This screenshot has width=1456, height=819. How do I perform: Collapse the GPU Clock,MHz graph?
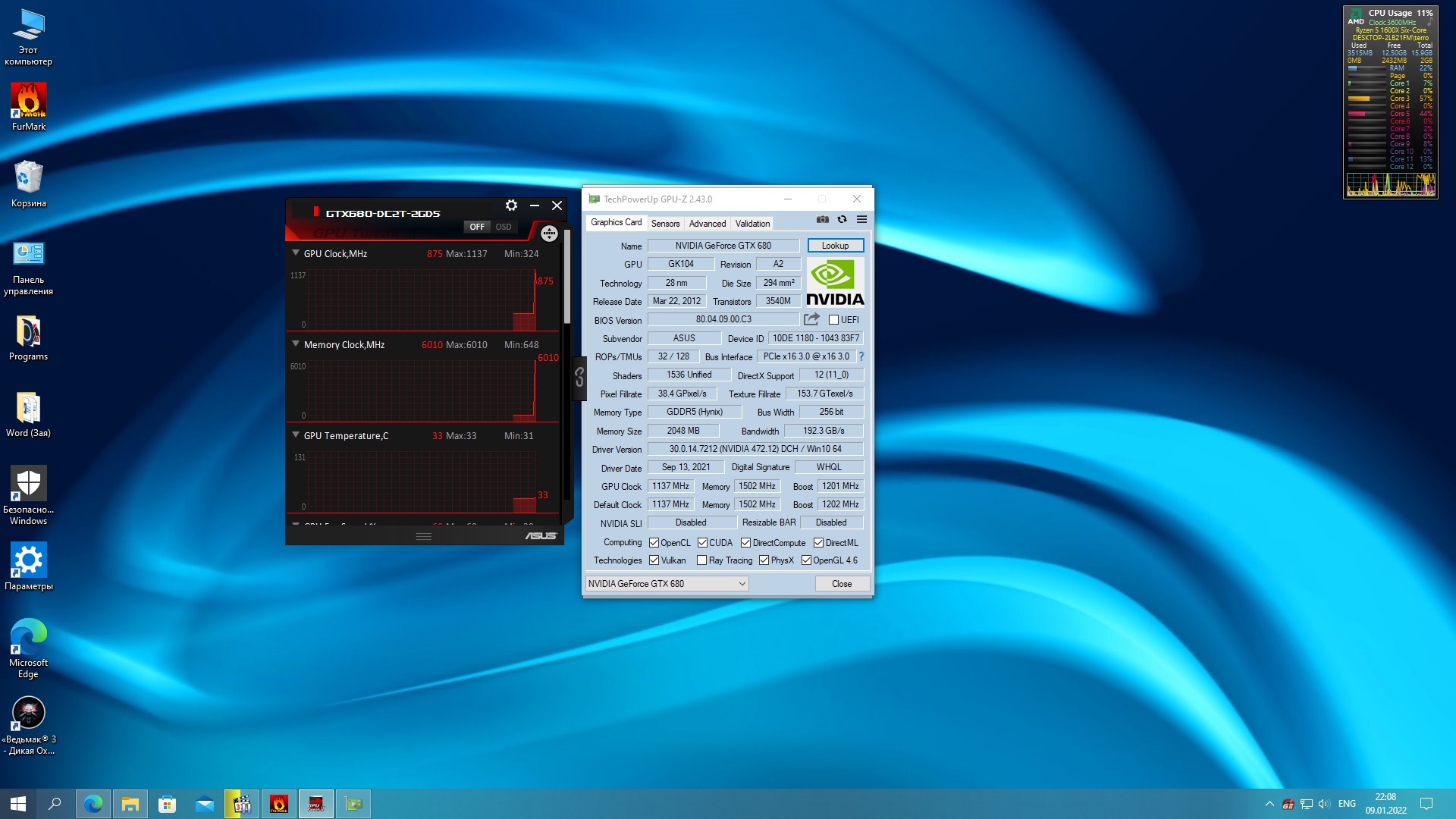[296, 253]
